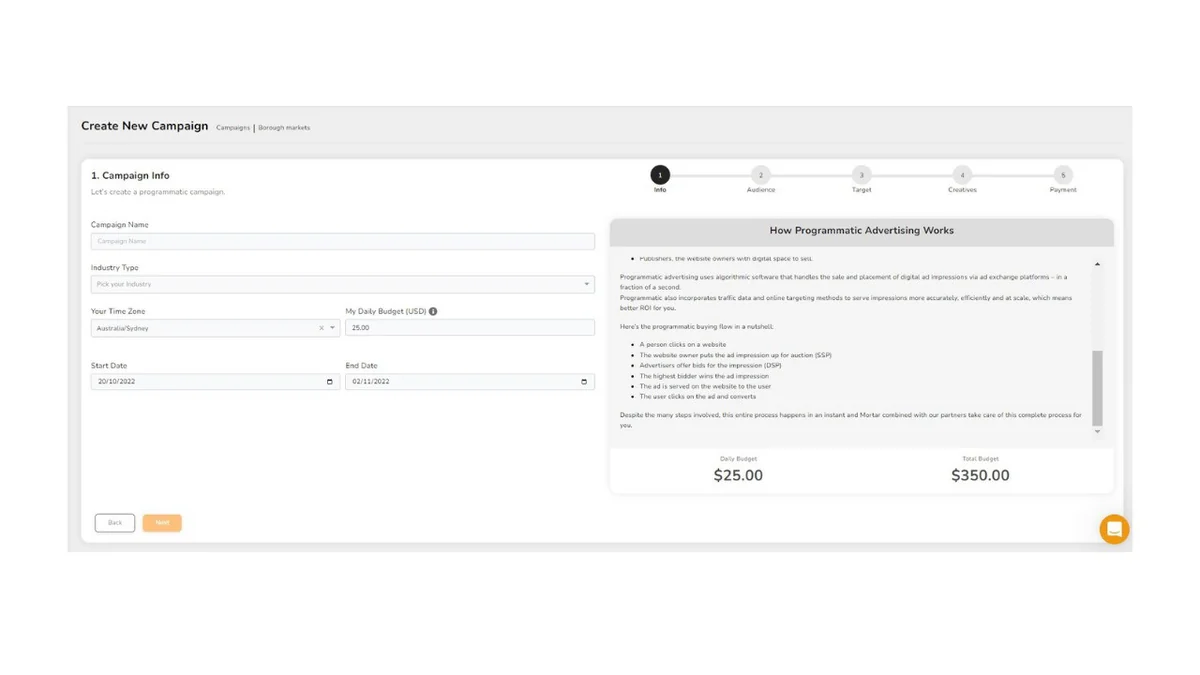Viewport: 1200px width, 675px height.
Task: Click the My Daily Budget input field
Action: (x=470, y=328)
